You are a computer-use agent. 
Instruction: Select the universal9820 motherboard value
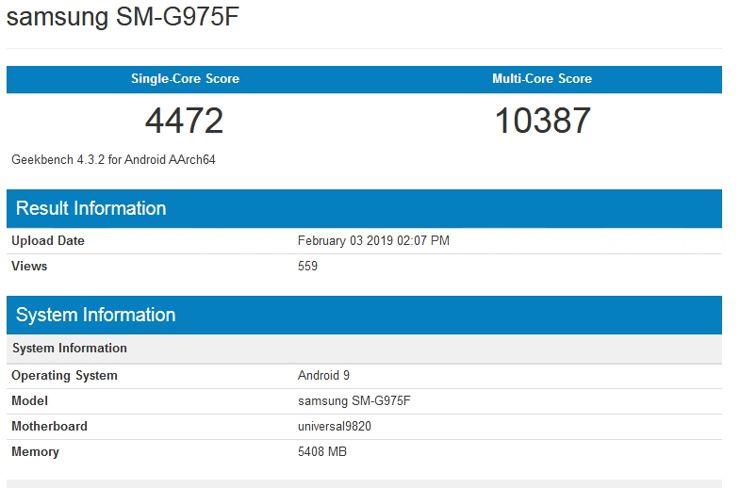pos(335,426)
